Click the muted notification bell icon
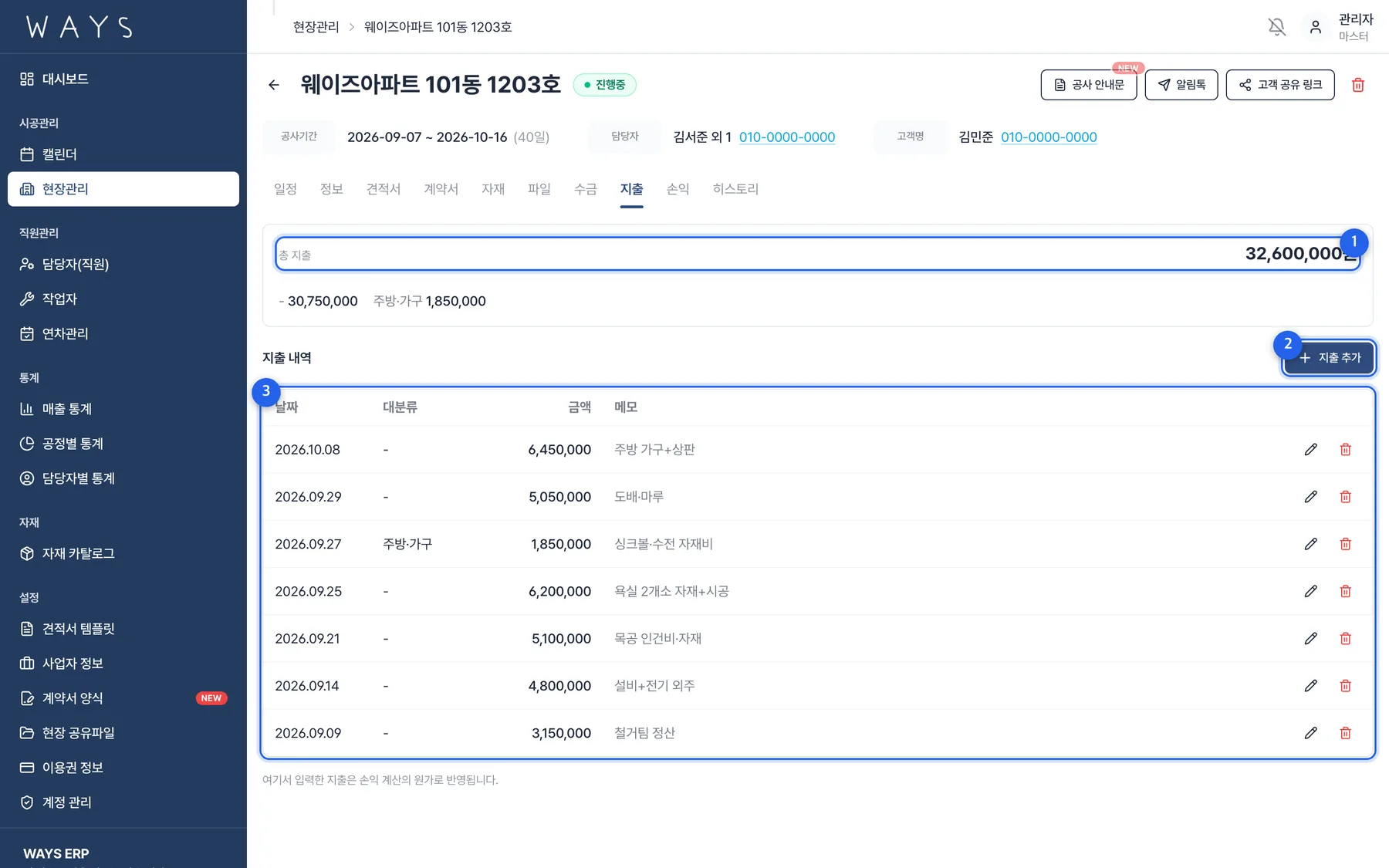The image size is (1389, 868). click(1277, 27)
